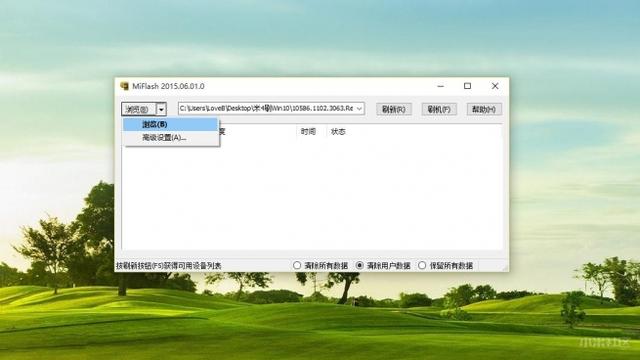Click the 状态 column header
This screenshot has height=360, width=640.
click(x=338, y=131)
